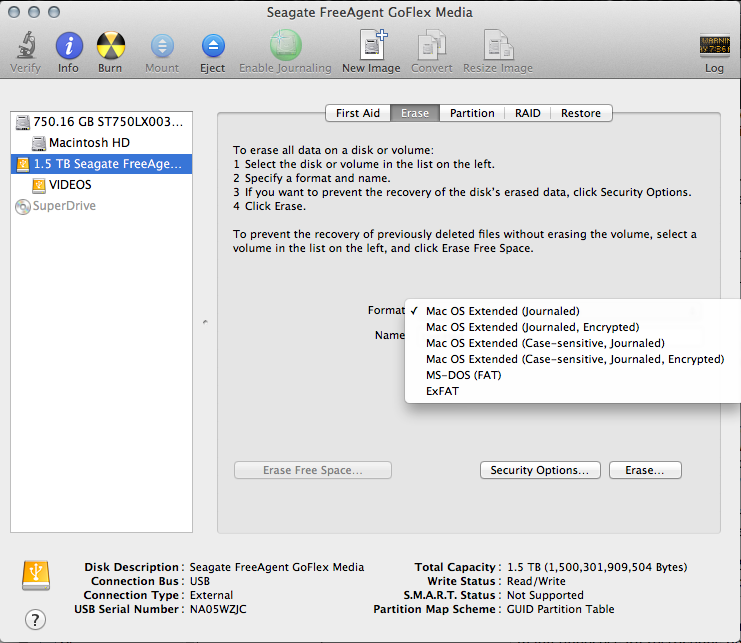Select the 1.5 TB Seagate FreeAgent disk
Image resolution: width=741 pixels, height=643 pixels.
(101, 164)
